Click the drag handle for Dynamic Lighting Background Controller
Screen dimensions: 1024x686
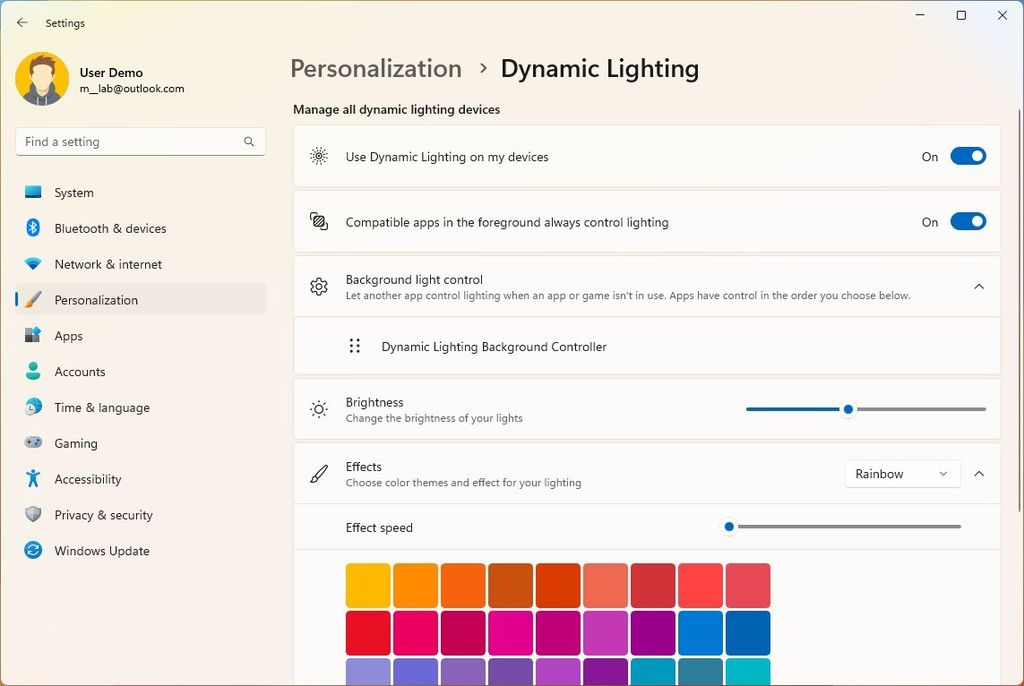tap(354, 345)
